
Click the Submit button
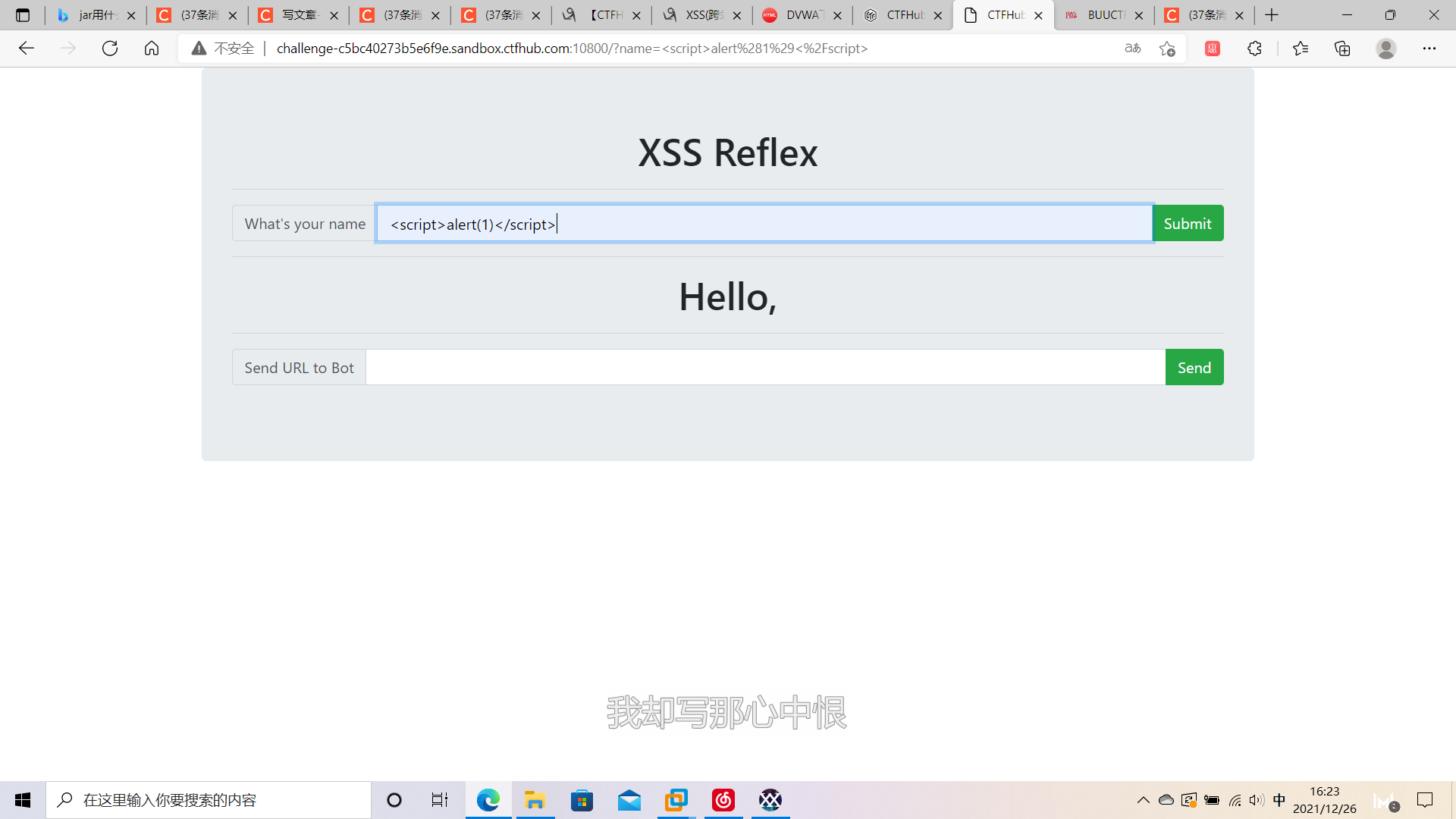coord(1187,223)
